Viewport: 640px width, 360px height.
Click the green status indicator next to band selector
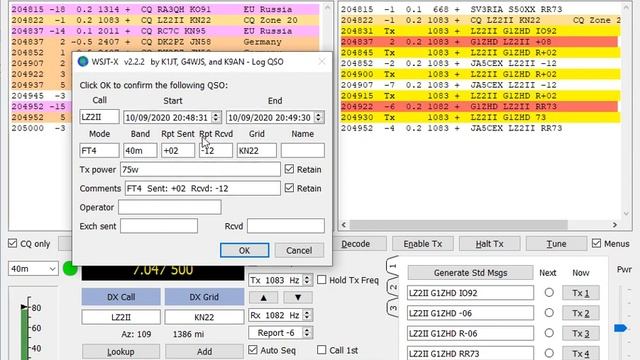[70, 269]
